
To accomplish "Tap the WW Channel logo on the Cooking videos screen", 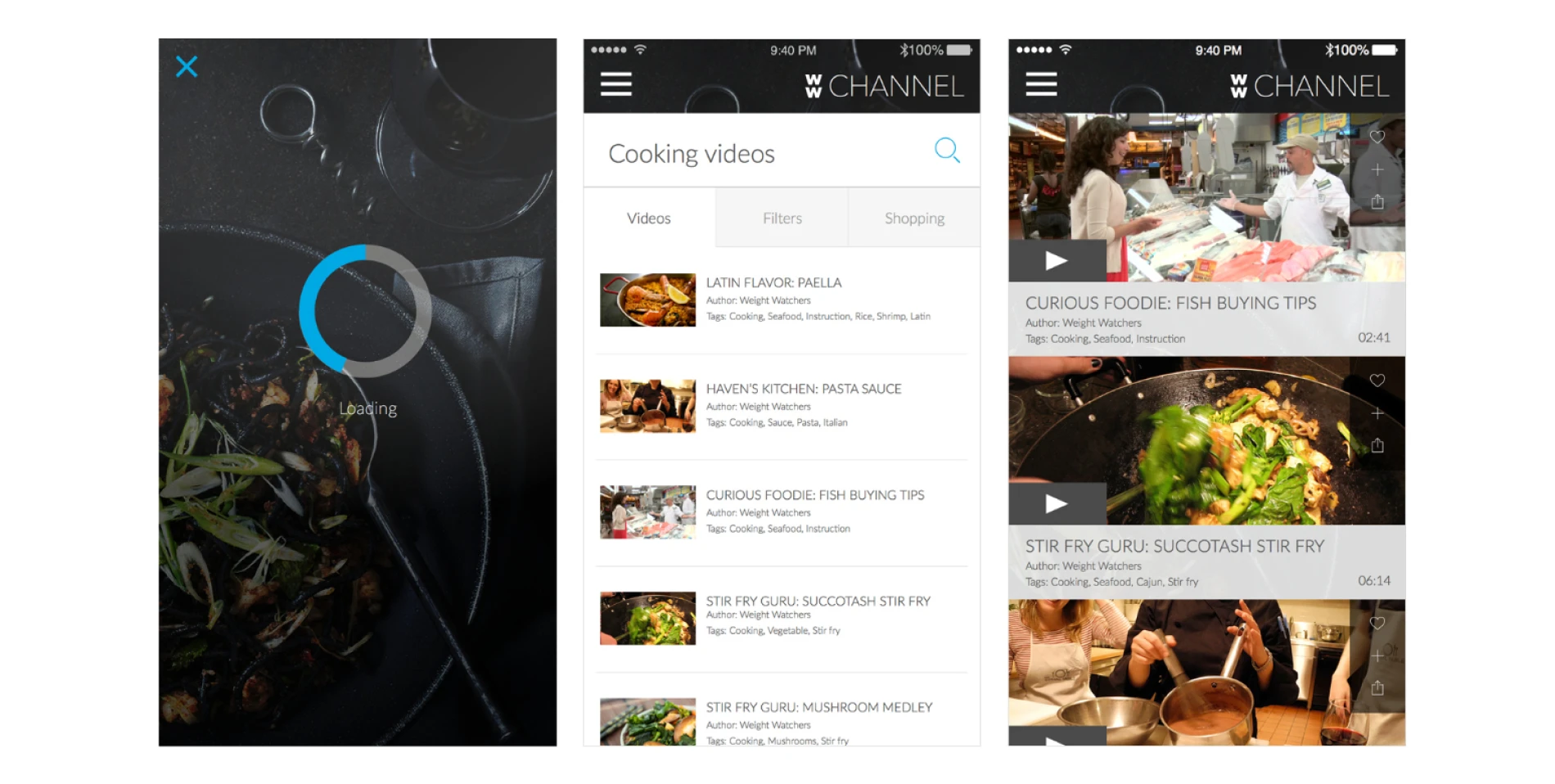I will [x=884, y=86].
